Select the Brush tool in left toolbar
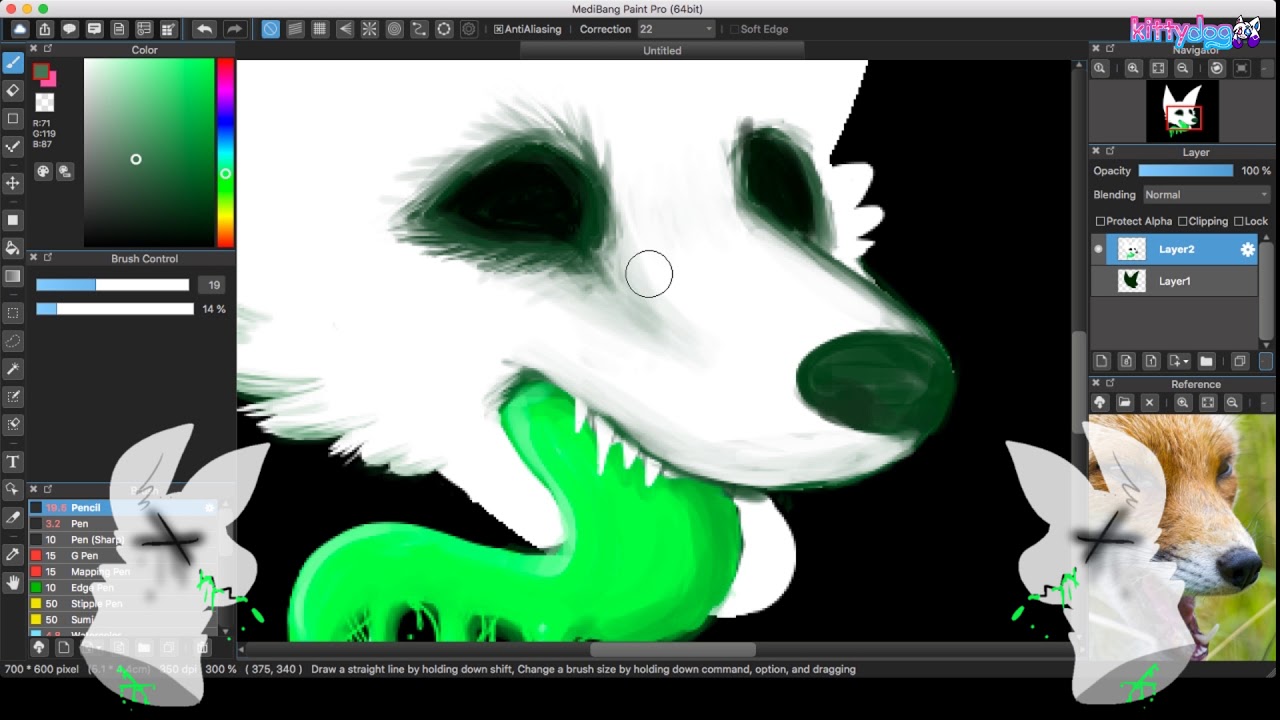The height and width of the screenshot is (720, 1280). click(13, 62)
